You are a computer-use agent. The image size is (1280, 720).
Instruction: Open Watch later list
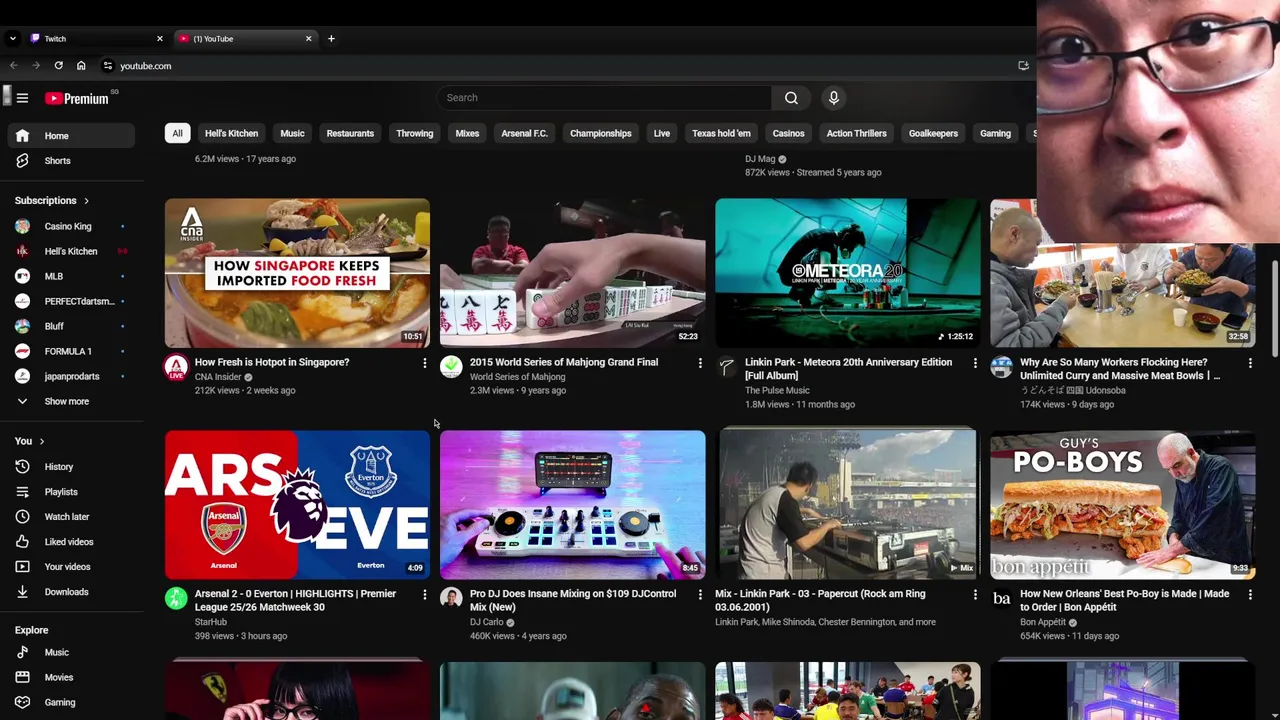[70, 517]
